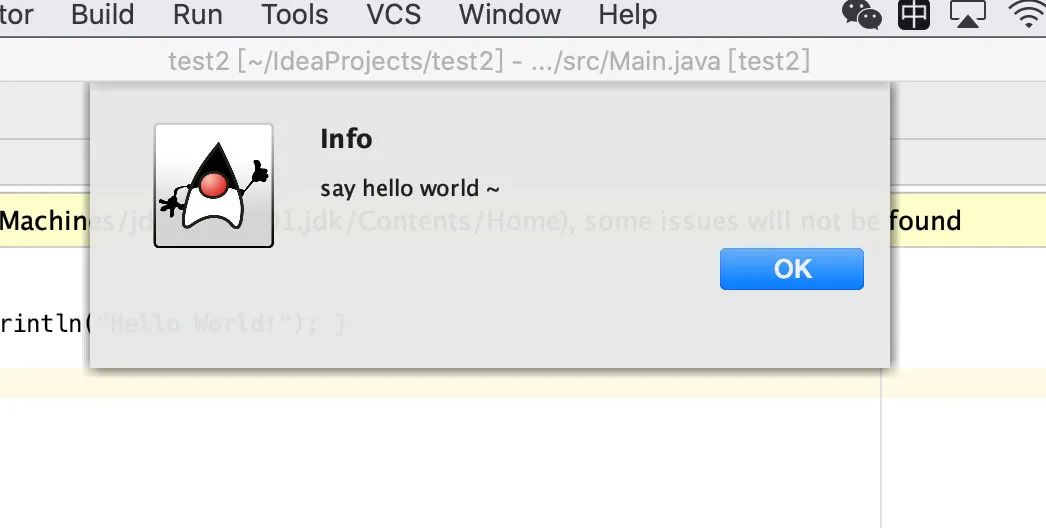Viewport: 1046px width, 528px height.
Task: Click the WeChat icon in menu bar
Action: (x=861, y=14)
